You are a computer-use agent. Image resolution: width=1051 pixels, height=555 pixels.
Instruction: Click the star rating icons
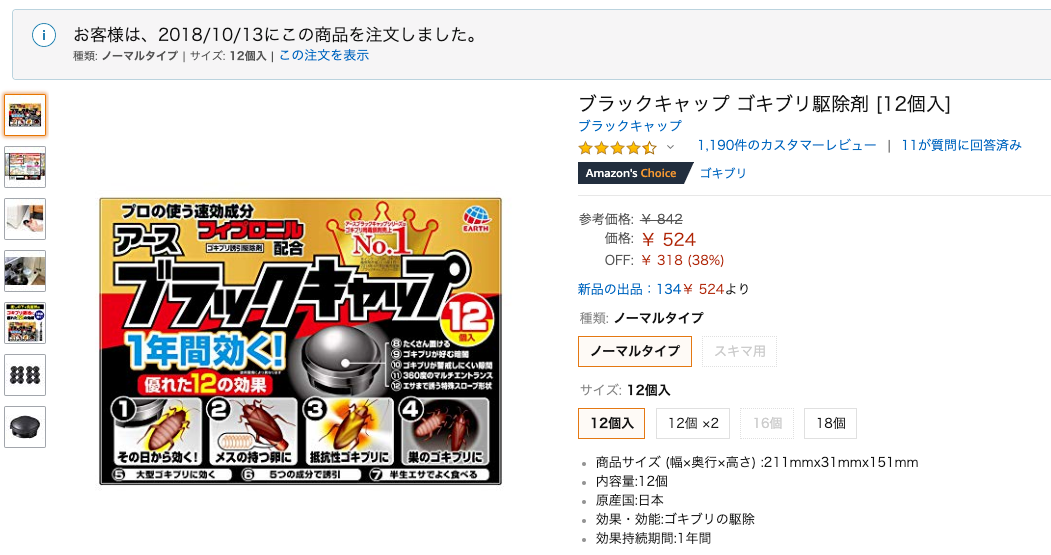(617, 147)
